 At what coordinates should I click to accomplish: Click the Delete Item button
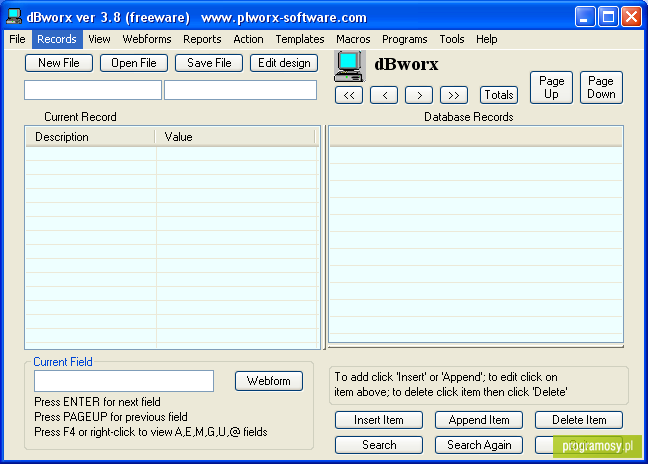coord(579,420)
